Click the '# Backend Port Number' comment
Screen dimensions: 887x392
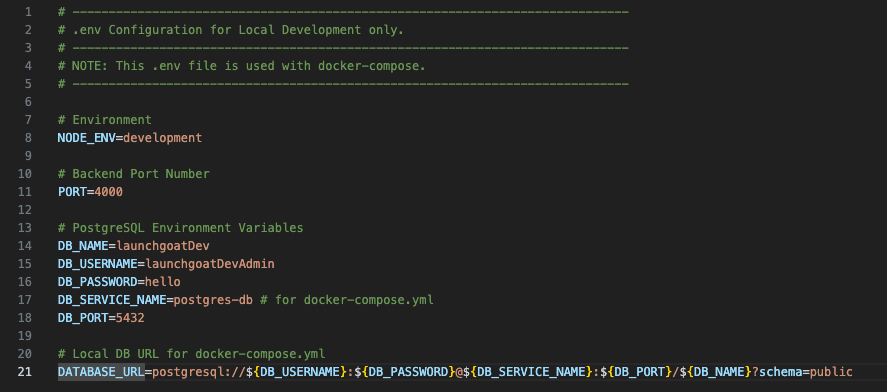click(134, 174)
